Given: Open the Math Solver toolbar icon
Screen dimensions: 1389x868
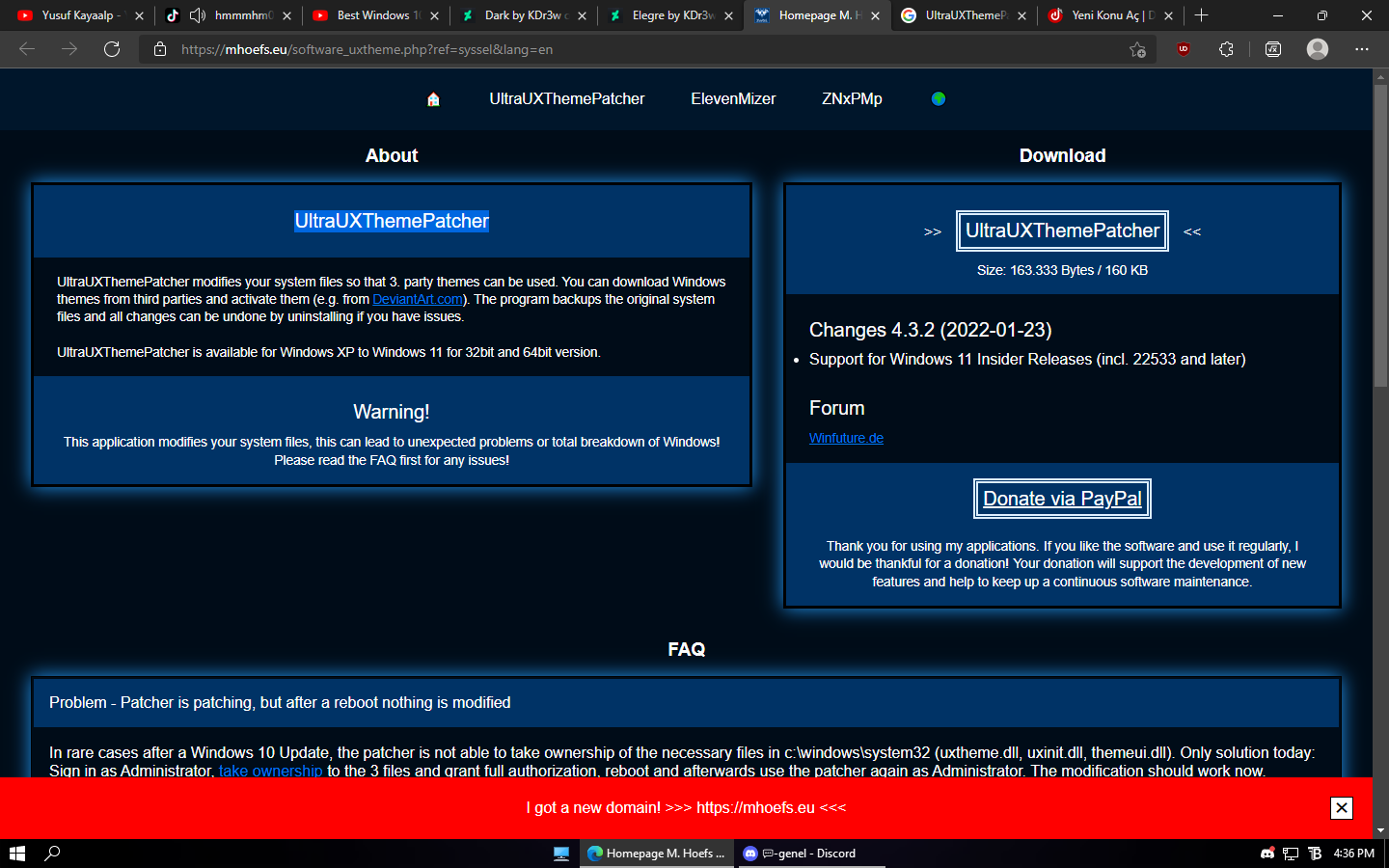Looking at the screenshot, I should 1273,49.
